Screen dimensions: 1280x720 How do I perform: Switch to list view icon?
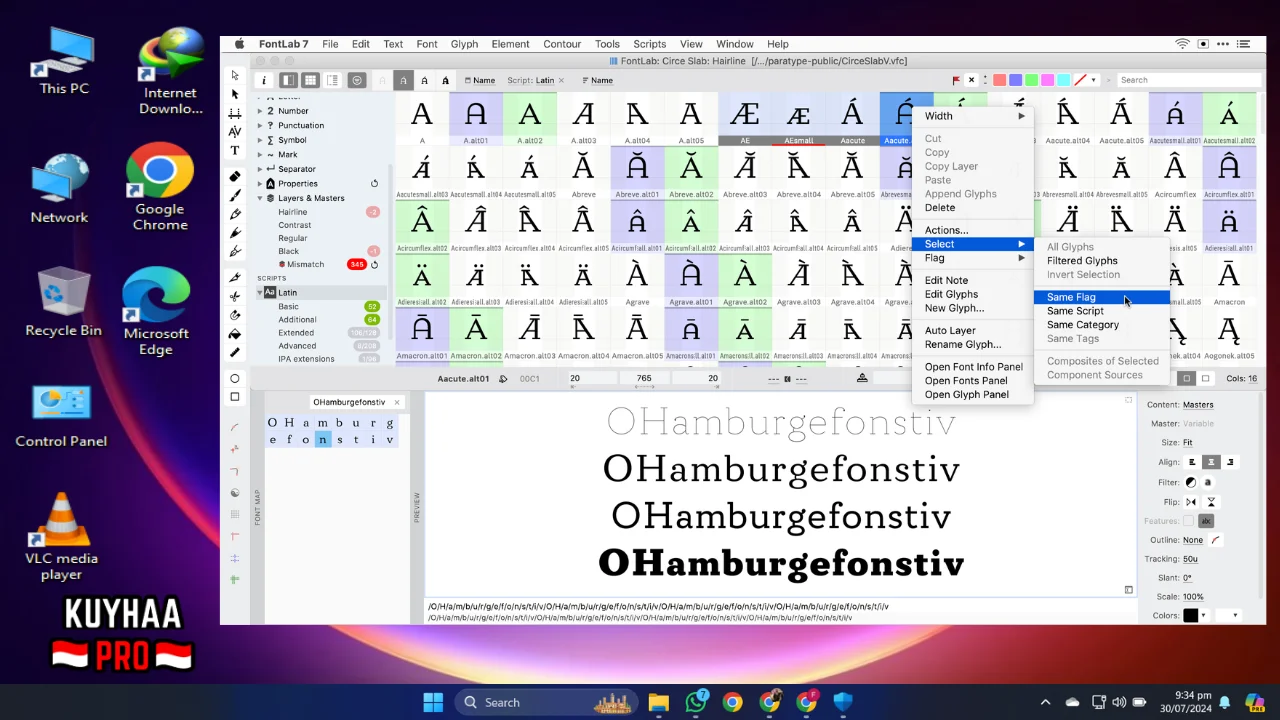[x=332, y=80]
